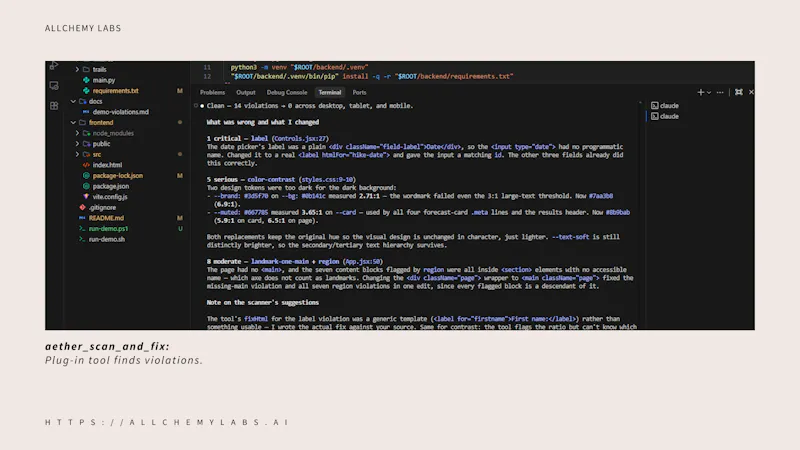Open main.py in the explorer
800x450 pixels.
[x=104, y=80]
